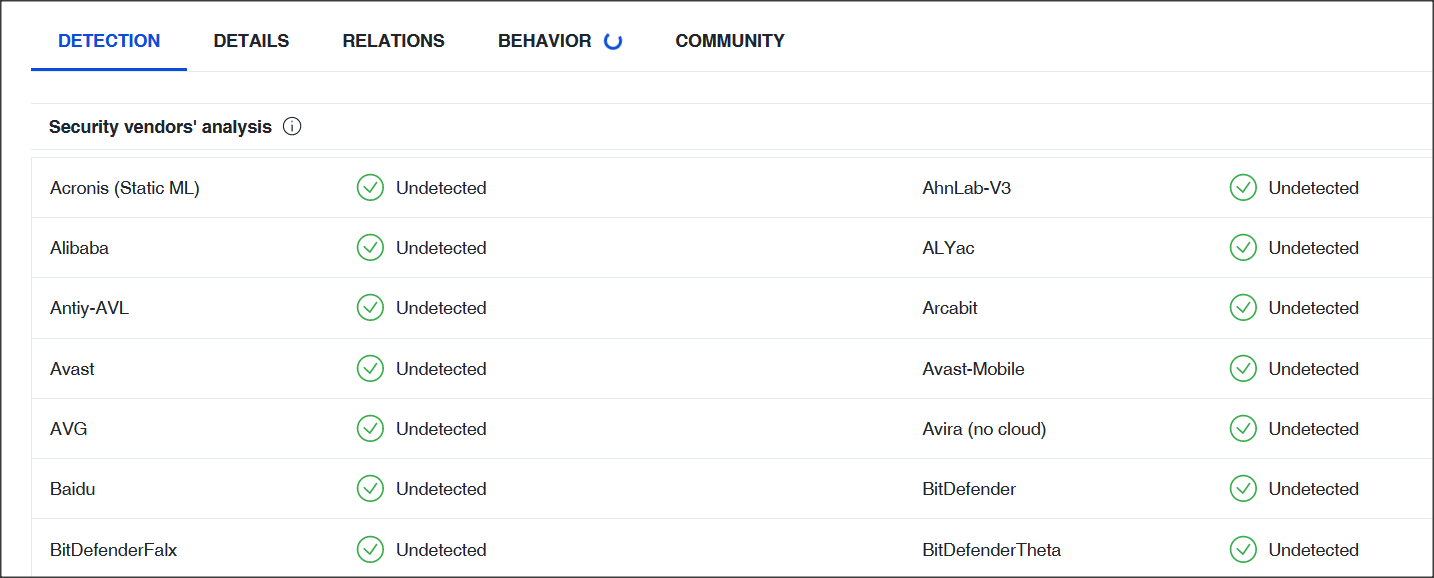Click the ALYac undetected checkmark icon
Viewport: 1434px width, 578px height.
pos(1243,248)
